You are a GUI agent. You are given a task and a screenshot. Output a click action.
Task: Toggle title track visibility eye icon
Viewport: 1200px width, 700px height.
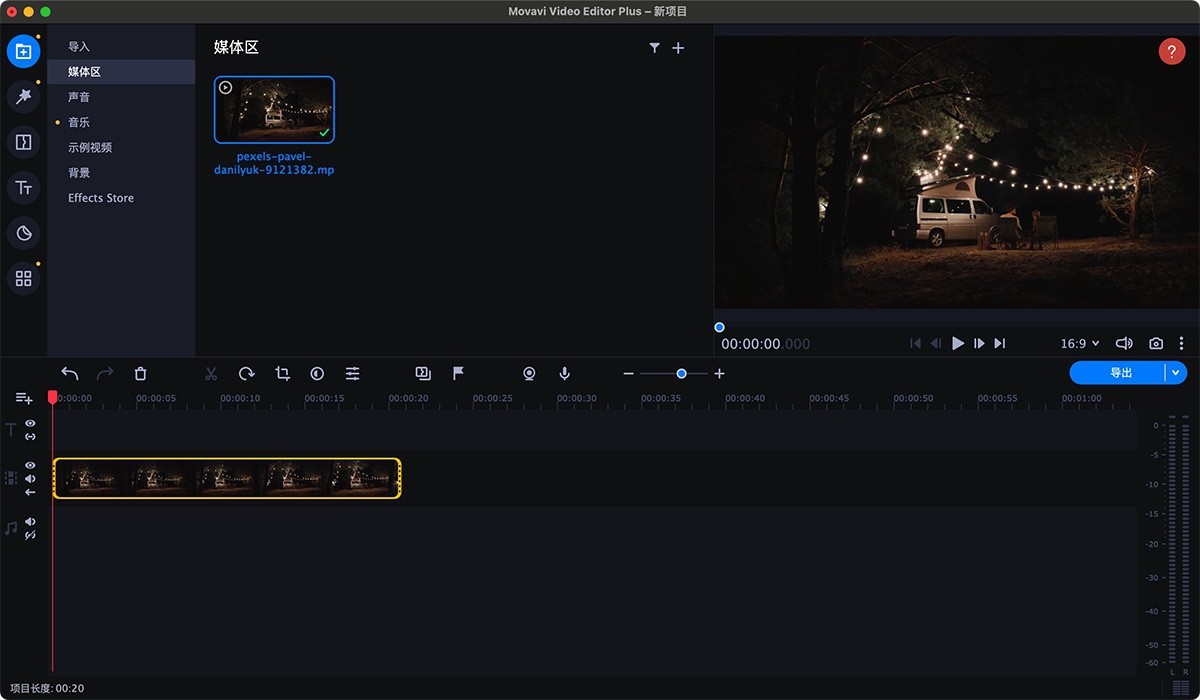tap(31, 424)
